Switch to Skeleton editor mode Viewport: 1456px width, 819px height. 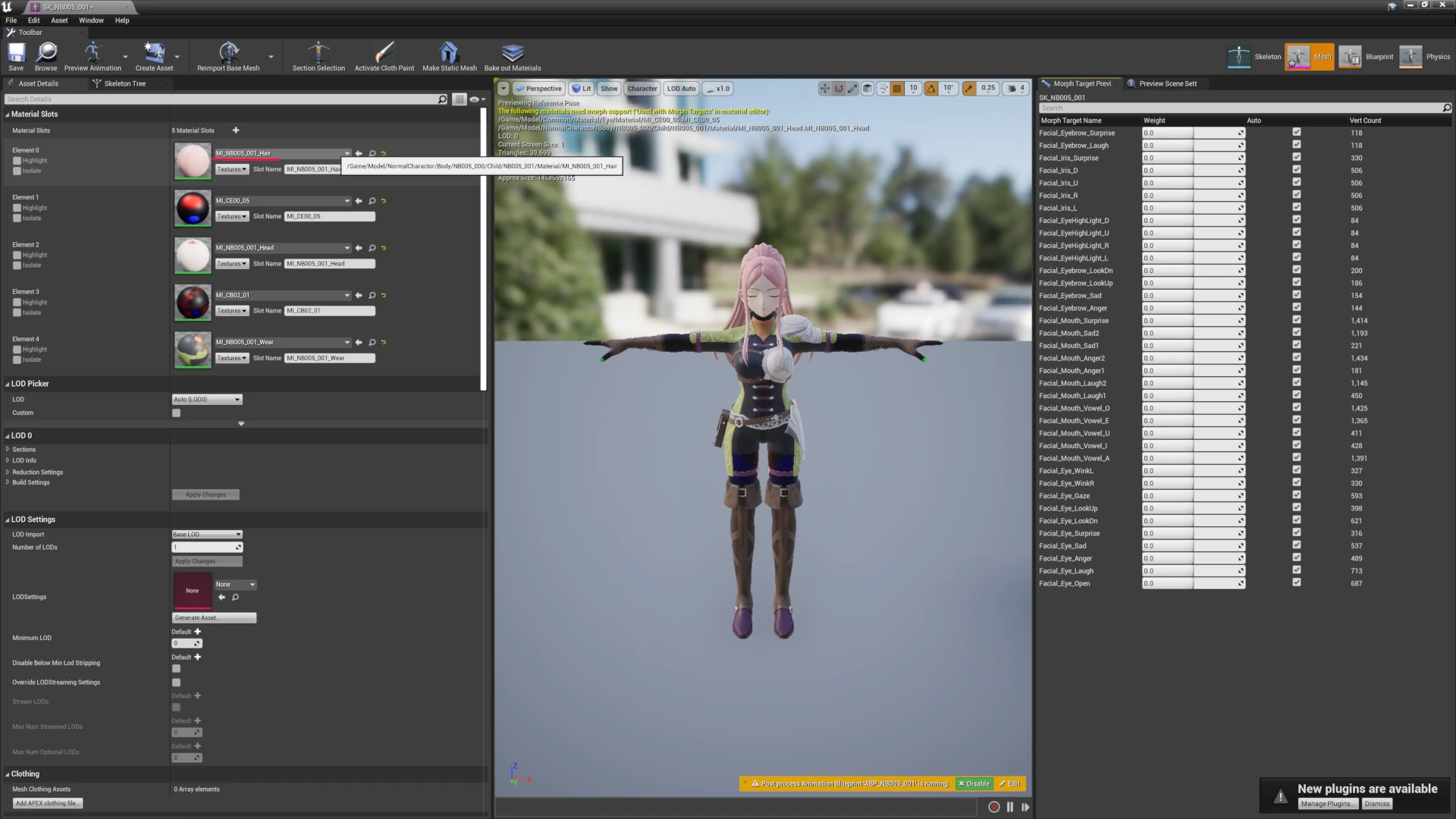point(1254,57)
